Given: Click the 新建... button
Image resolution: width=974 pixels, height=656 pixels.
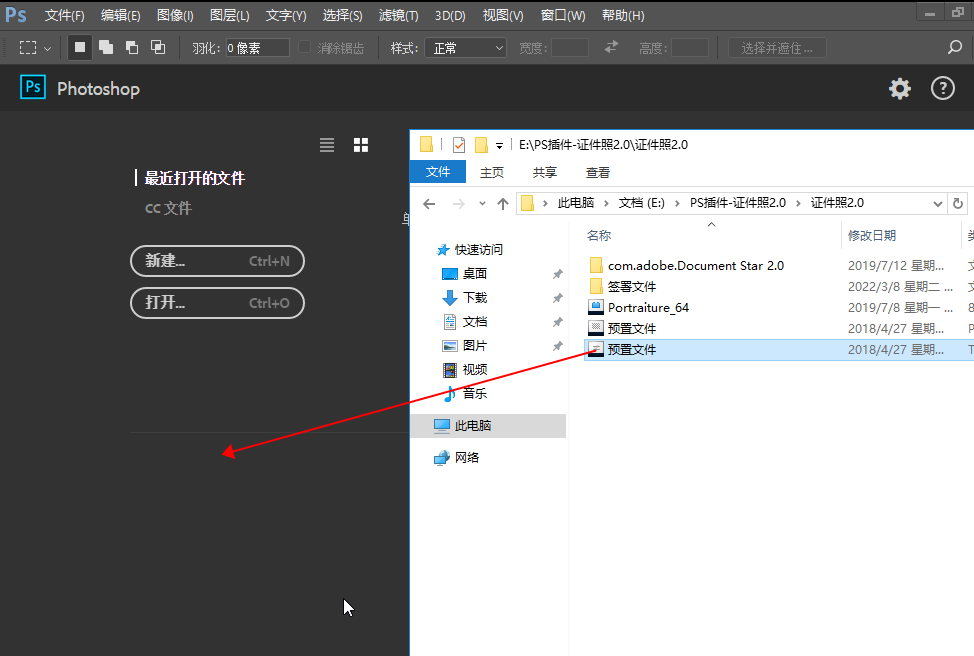Looking at the screenshot, I should click(x=217, y=261).
